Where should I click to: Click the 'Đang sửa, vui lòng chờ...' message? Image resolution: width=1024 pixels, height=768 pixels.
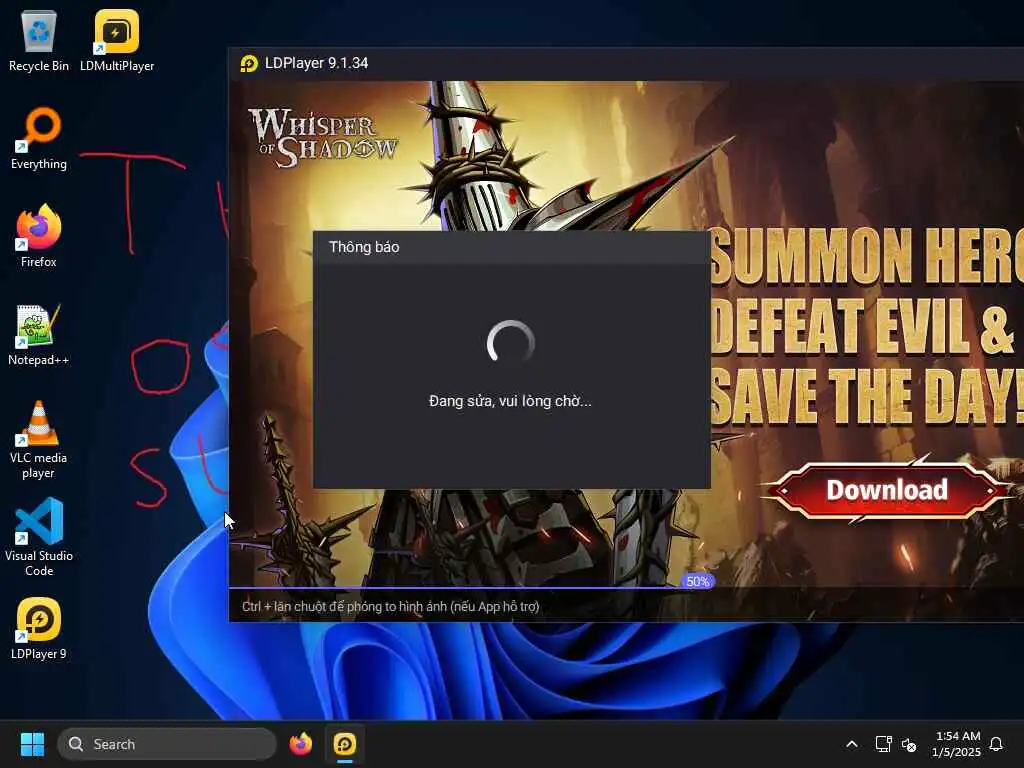pos(510,401)
